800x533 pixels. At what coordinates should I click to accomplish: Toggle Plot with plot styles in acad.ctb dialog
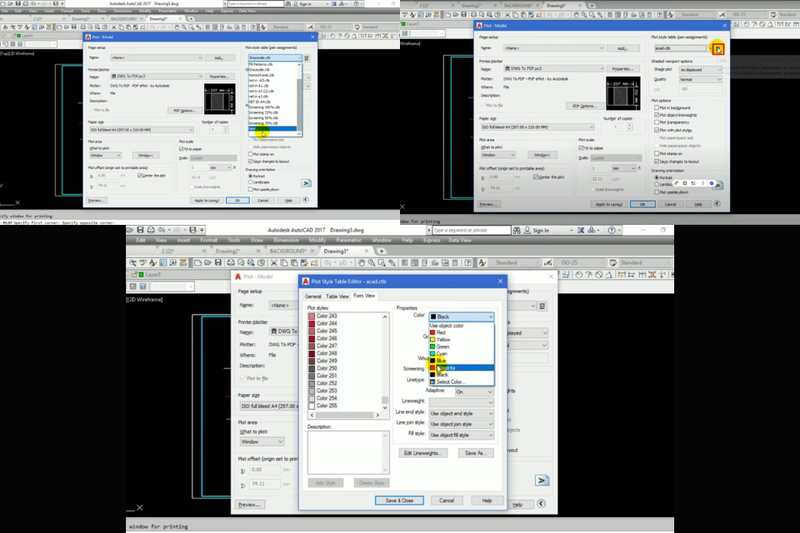[x=657, y=130]
